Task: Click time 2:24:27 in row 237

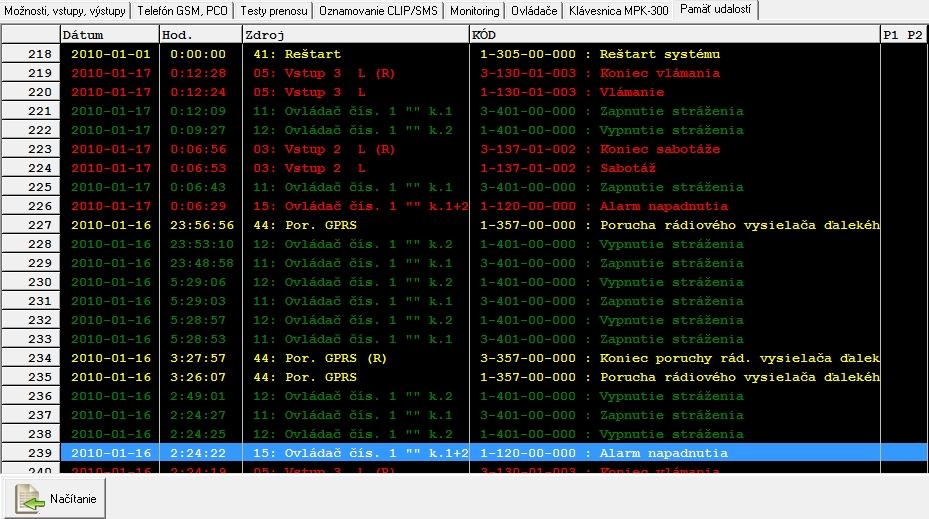Action: click(198, 414)
